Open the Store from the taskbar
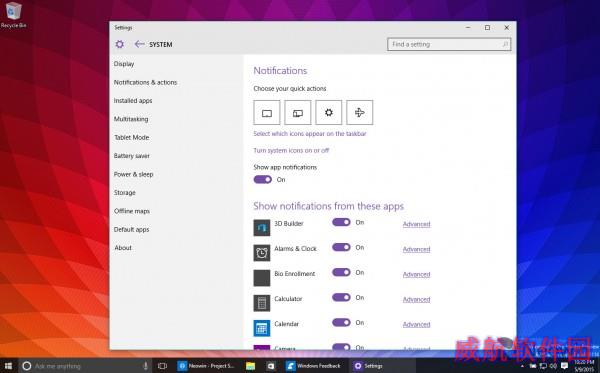This screenshot has height=373, width=600. click(271, 366)
